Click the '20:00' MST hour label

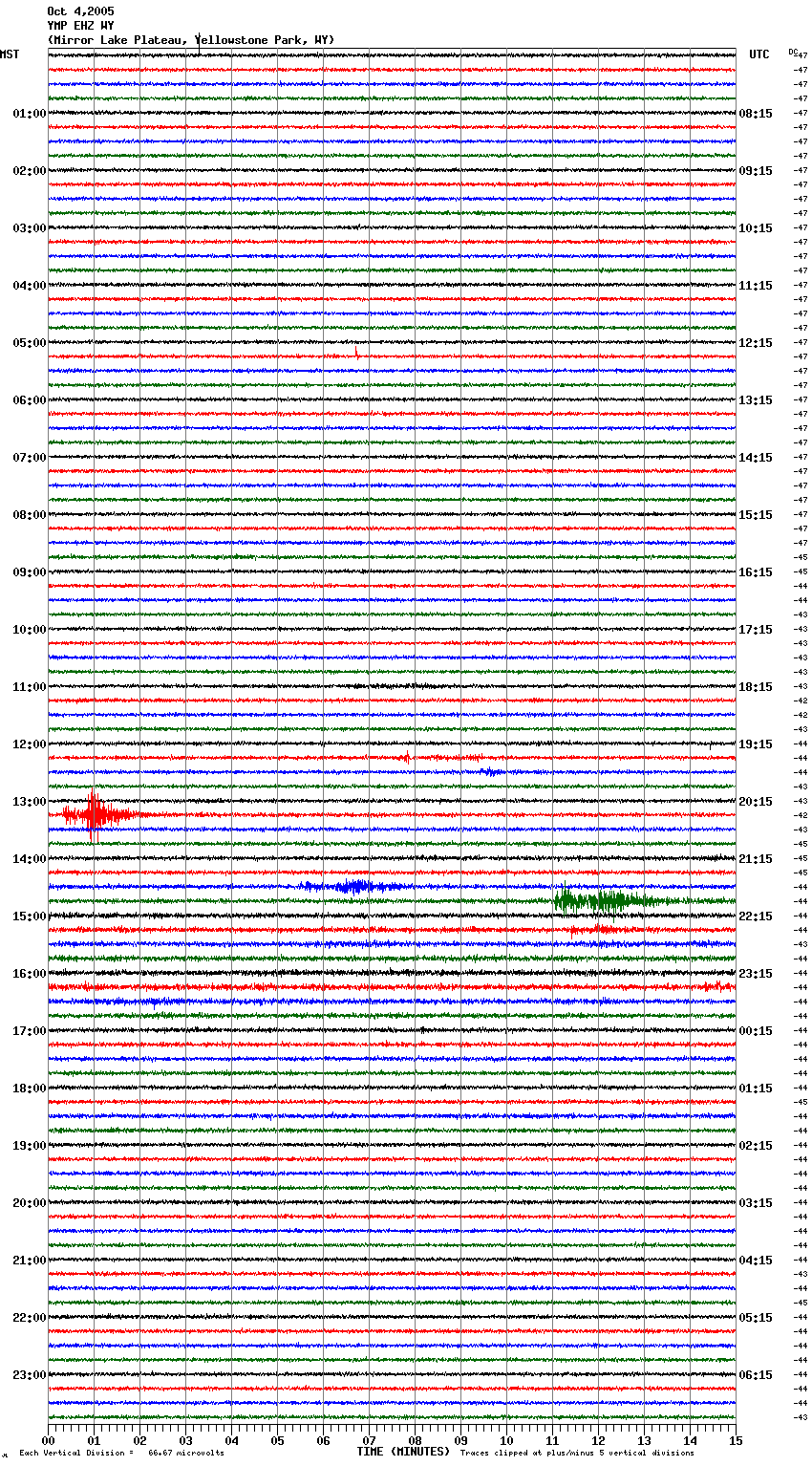[30, 1203]
